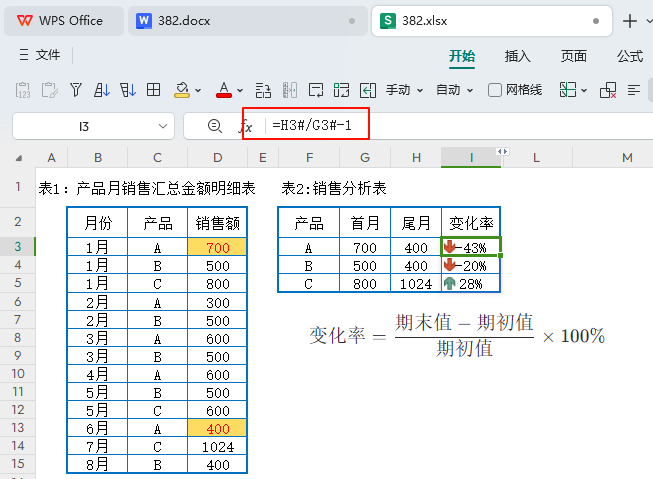Select highlighted cell D13 with 400
The image size is (653, 479).
[x=217, y=428]
